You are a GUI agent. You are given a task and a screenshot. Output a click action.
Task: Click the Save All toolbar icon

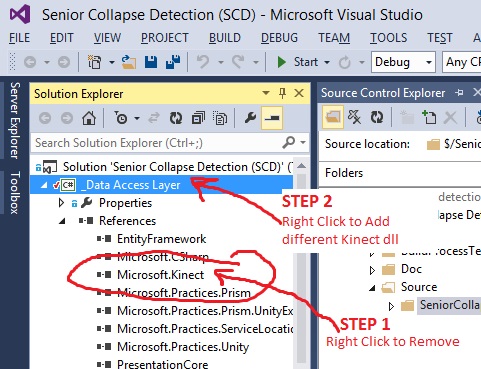pos(173,62)
